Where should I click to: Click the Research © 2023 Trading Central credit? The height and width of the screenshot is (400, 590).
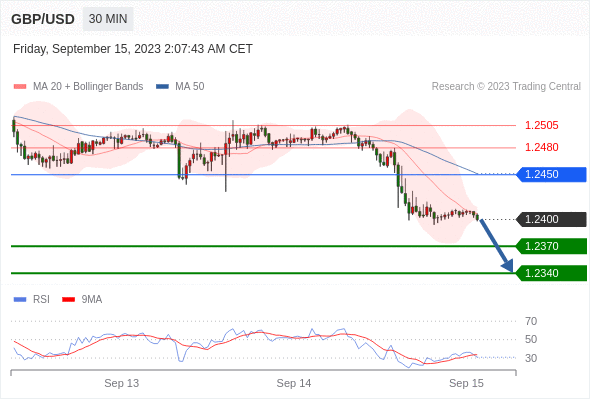coord(506,87)
